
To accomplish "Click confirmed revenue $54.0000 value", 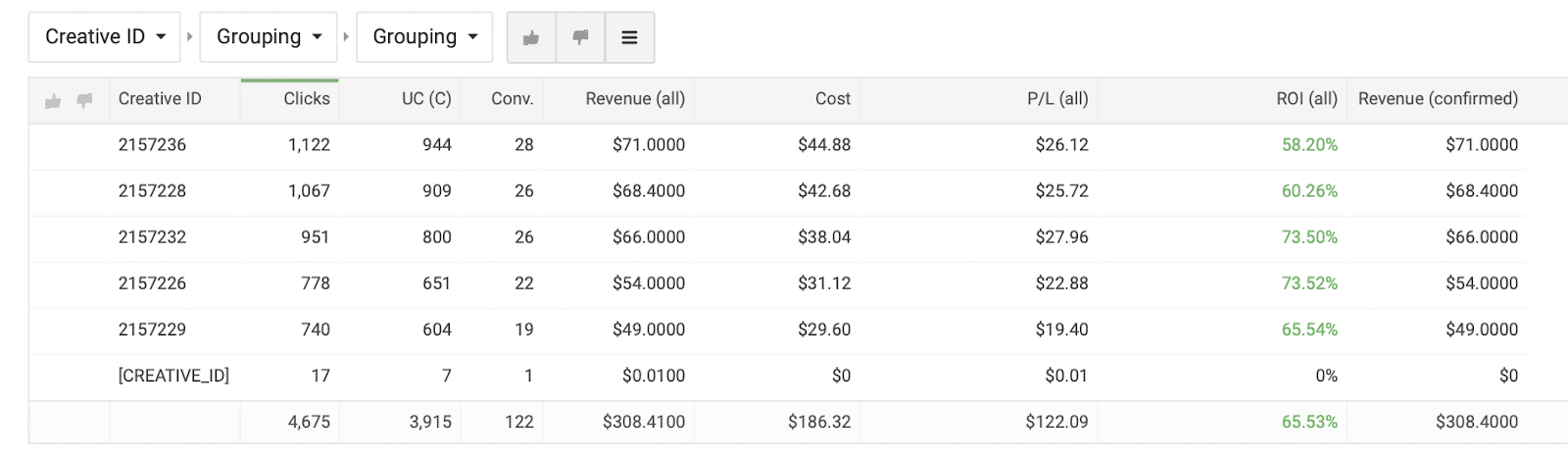I will 1482,283.
